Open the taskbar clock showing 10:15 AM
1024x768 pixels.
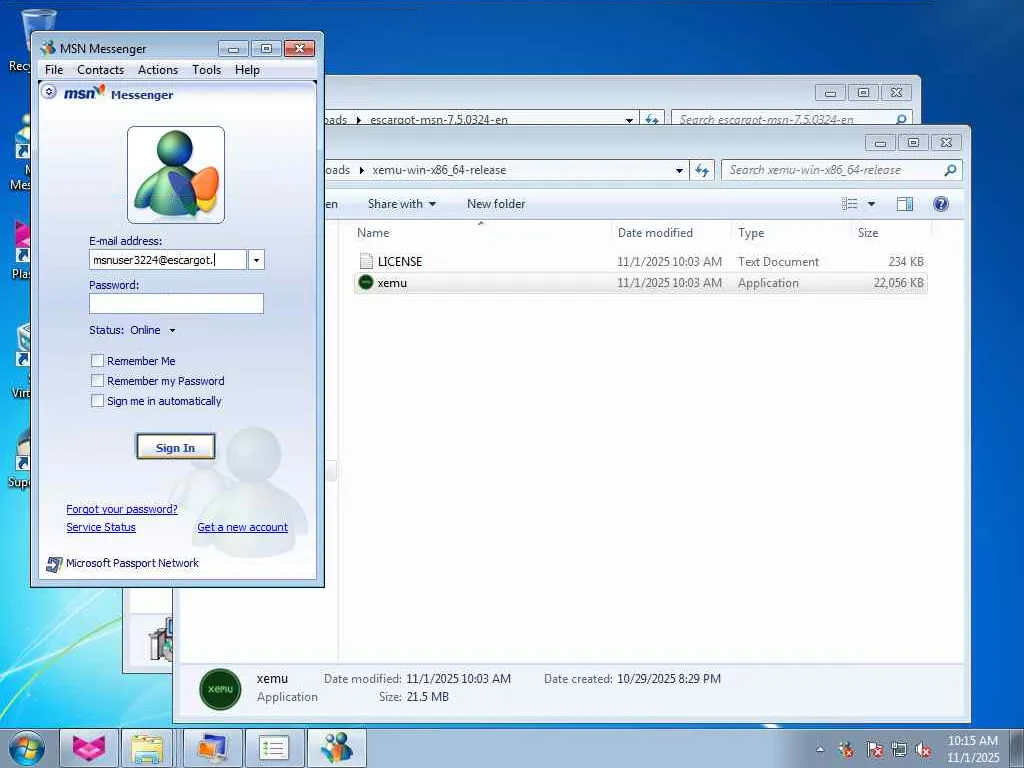[x=972, y=748]
